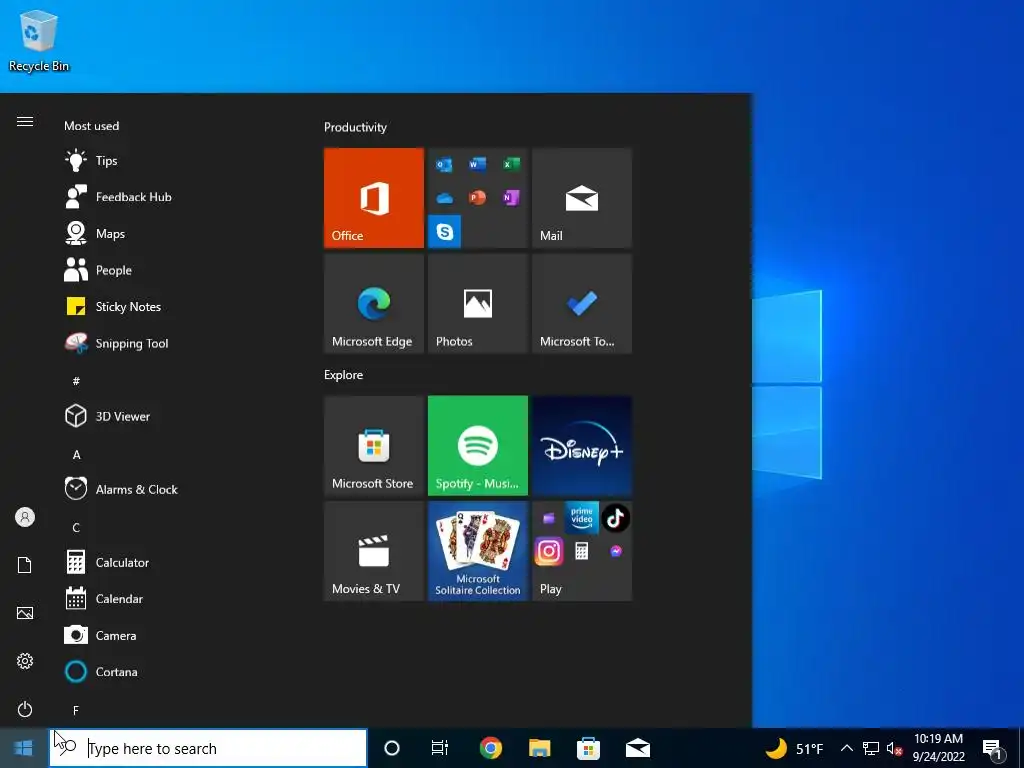Launch Microsoft Edge tile
This screenshot has width=1024, height=768.
(374, 304)
